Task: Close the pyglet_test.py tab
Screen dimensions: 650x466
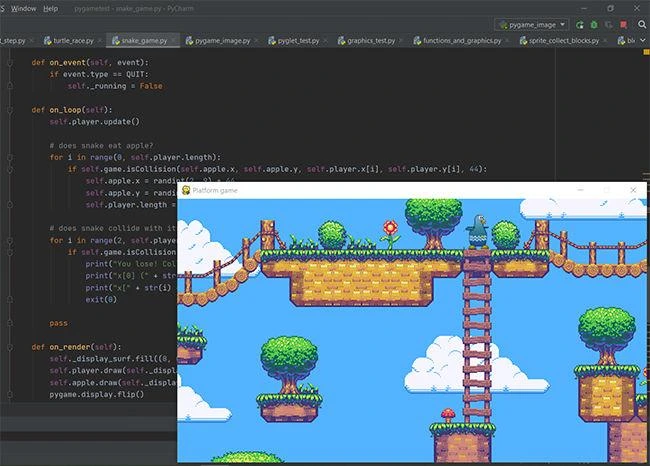Action: tap(325, 41)
